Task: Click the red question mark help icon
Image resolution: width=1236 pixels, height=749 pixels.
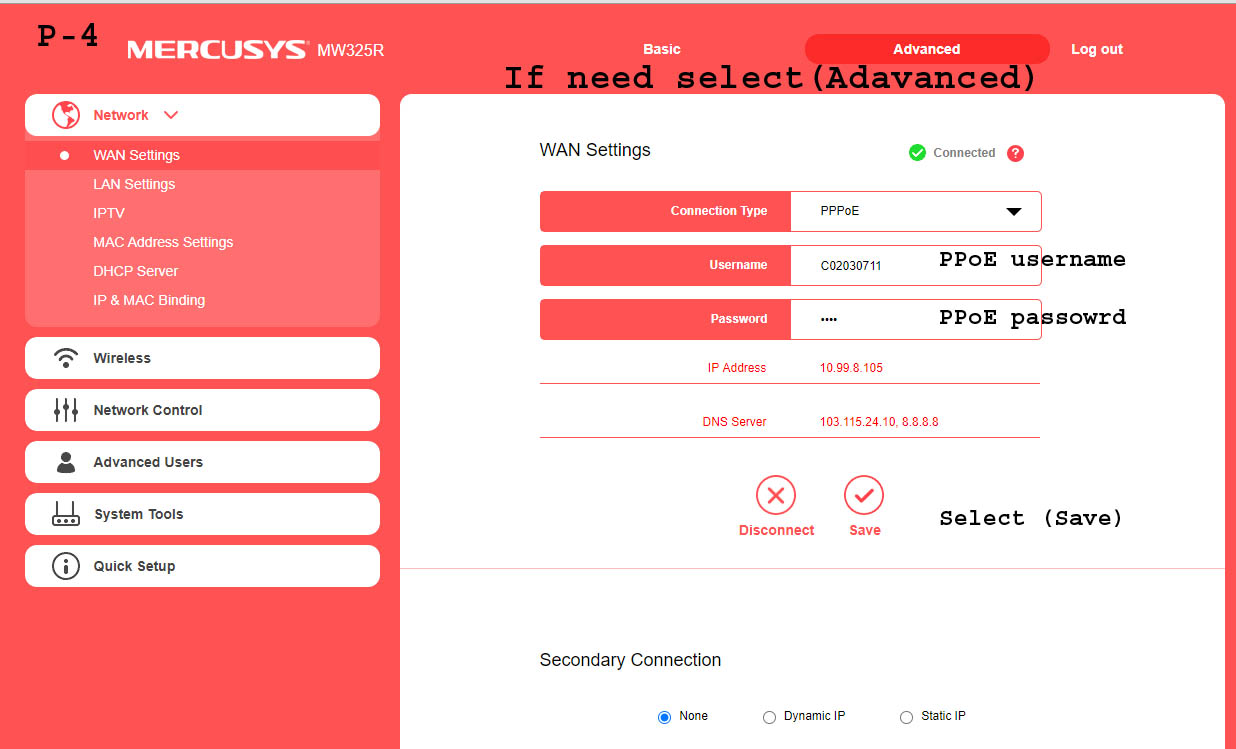Action: click(1015, 153)
